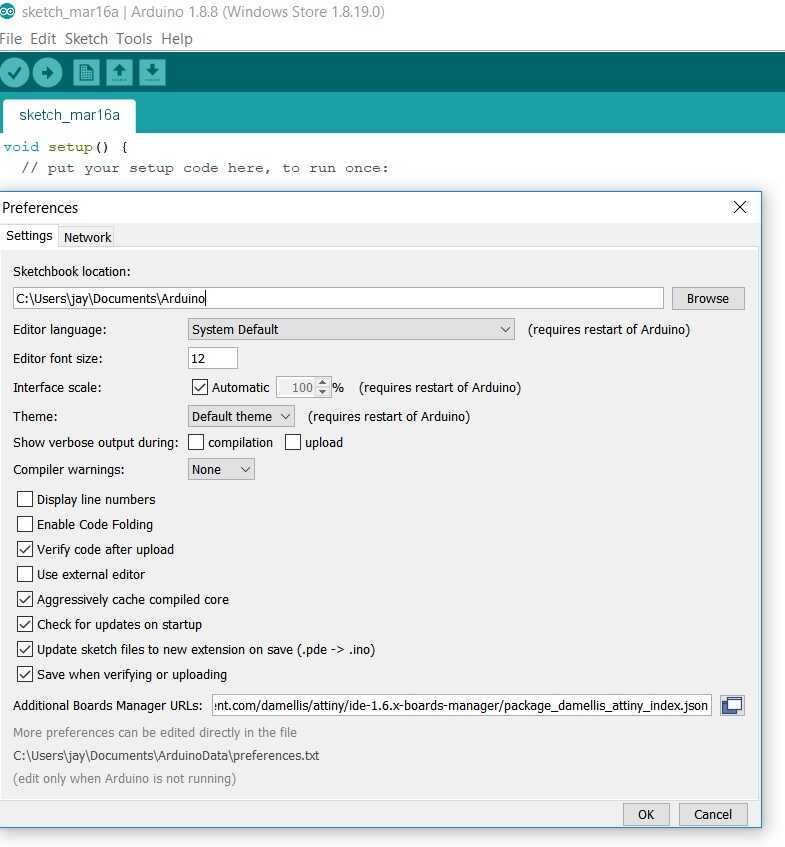Toggle Update sketch files to new extension
Viewport: 785px width, 847px height.
pos(25,649)
